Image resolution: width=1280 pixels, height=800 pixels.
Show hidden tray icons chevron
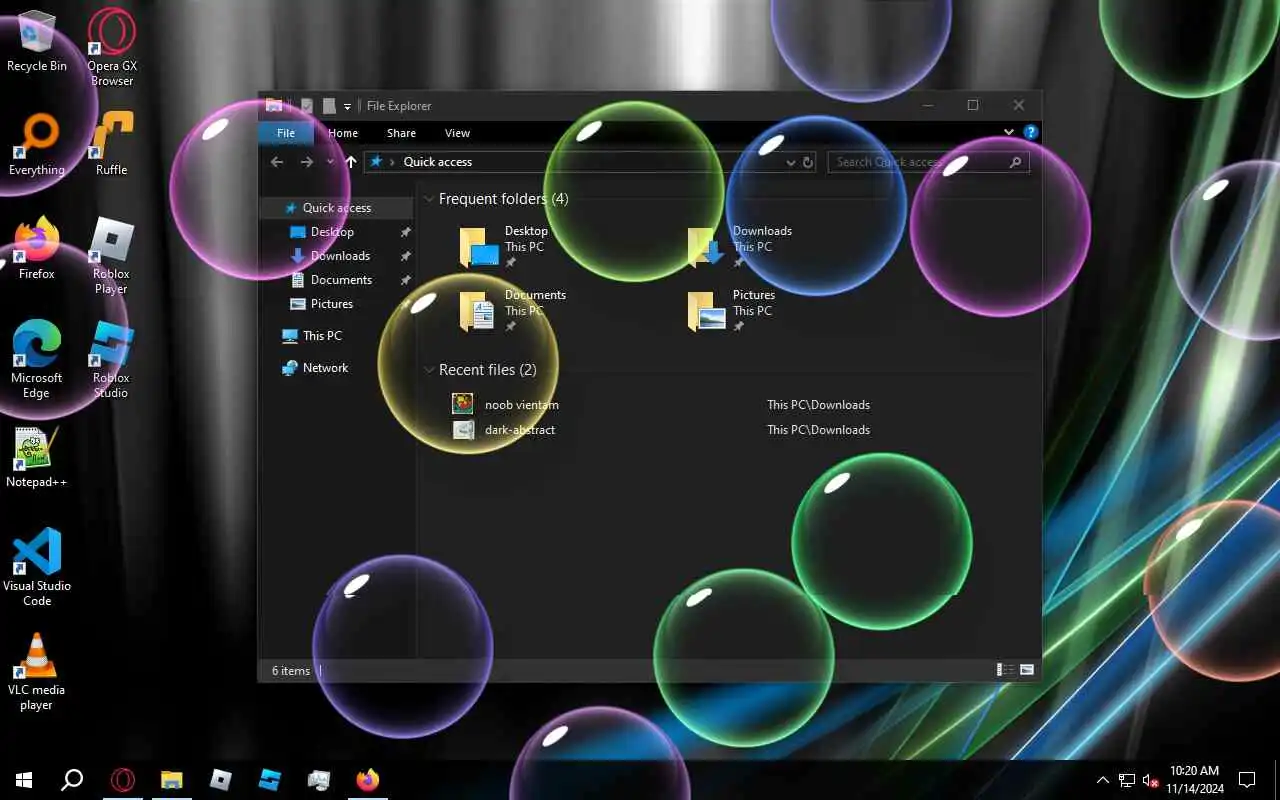1103,780
